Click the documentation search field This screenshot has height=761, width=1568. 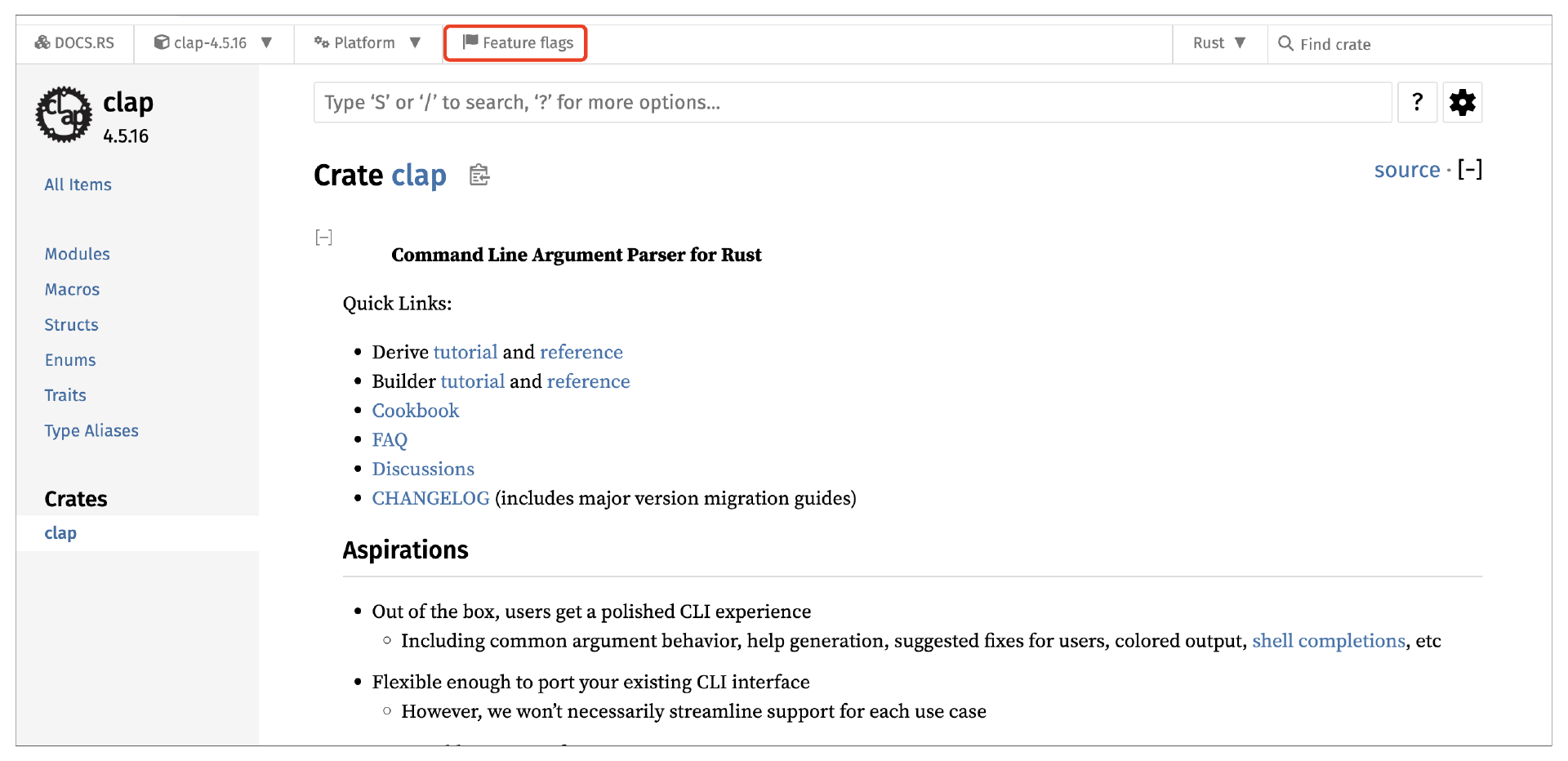tap(852, 103)
